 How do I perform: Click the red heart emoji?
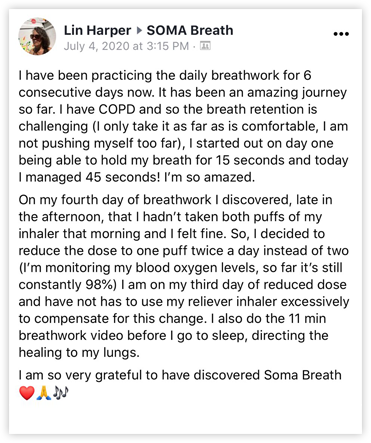(x=27, y=393)
